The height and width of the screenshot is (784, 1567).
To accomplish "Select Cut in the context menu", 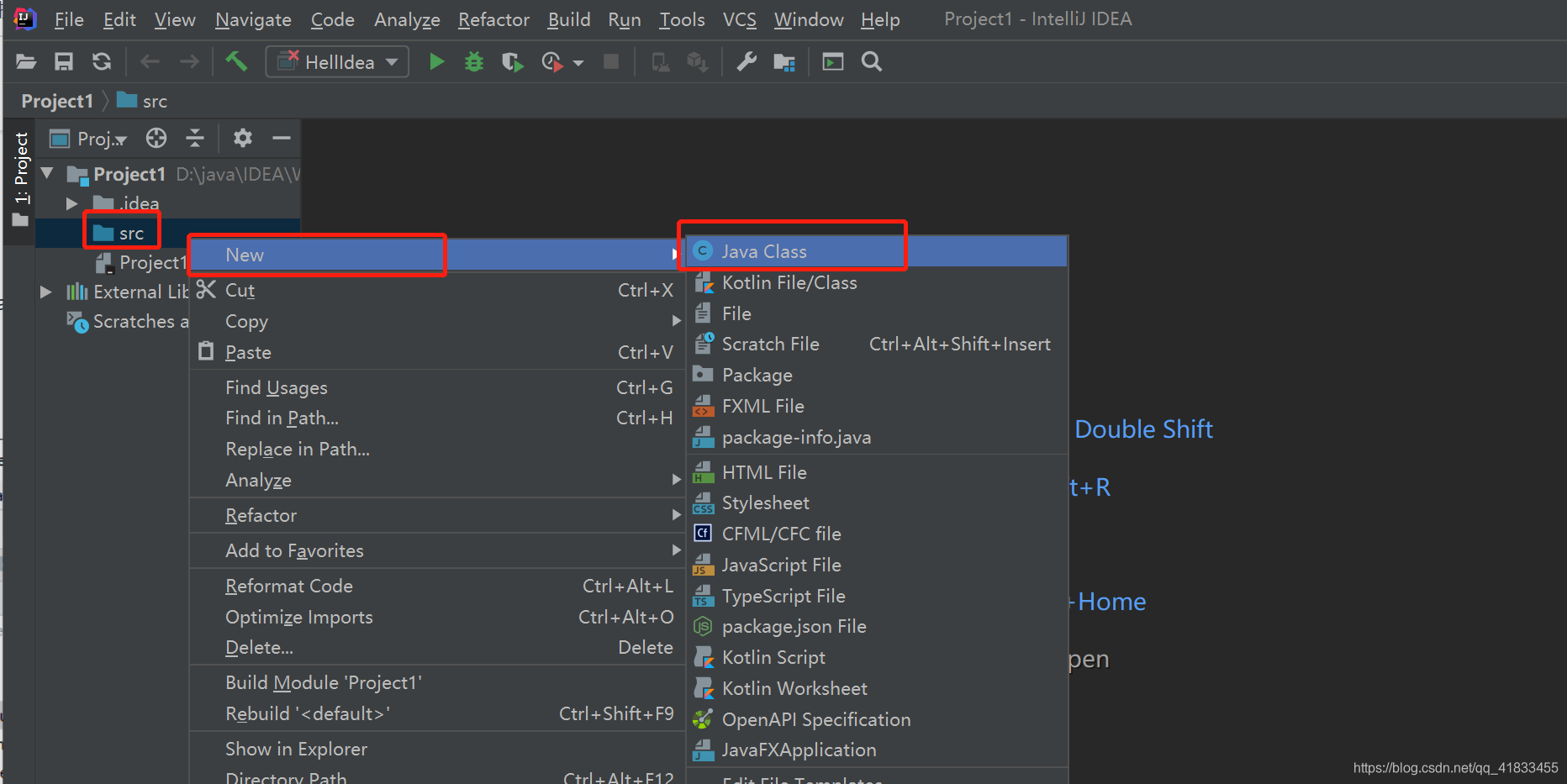I will coord(435,290).
